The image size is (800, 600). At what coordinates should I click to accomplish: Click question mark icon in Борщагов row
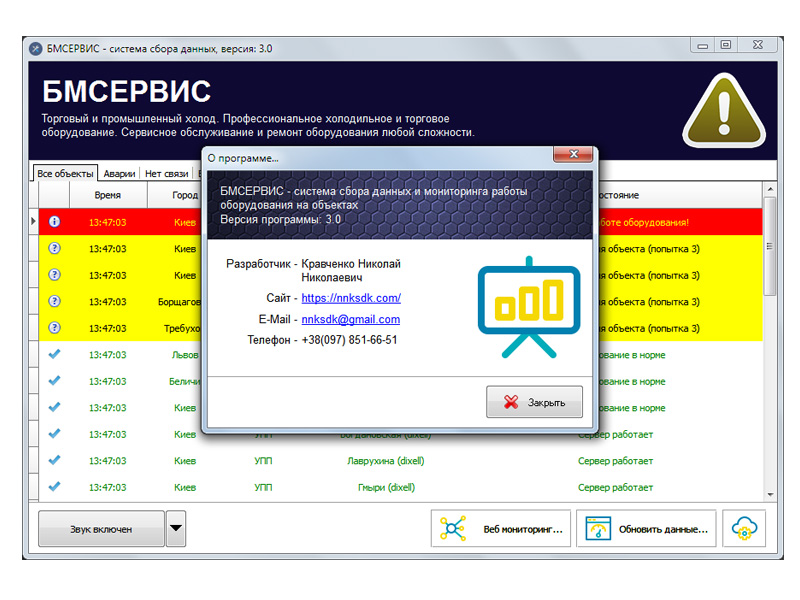pyautogui.click(x=55, y=301)
